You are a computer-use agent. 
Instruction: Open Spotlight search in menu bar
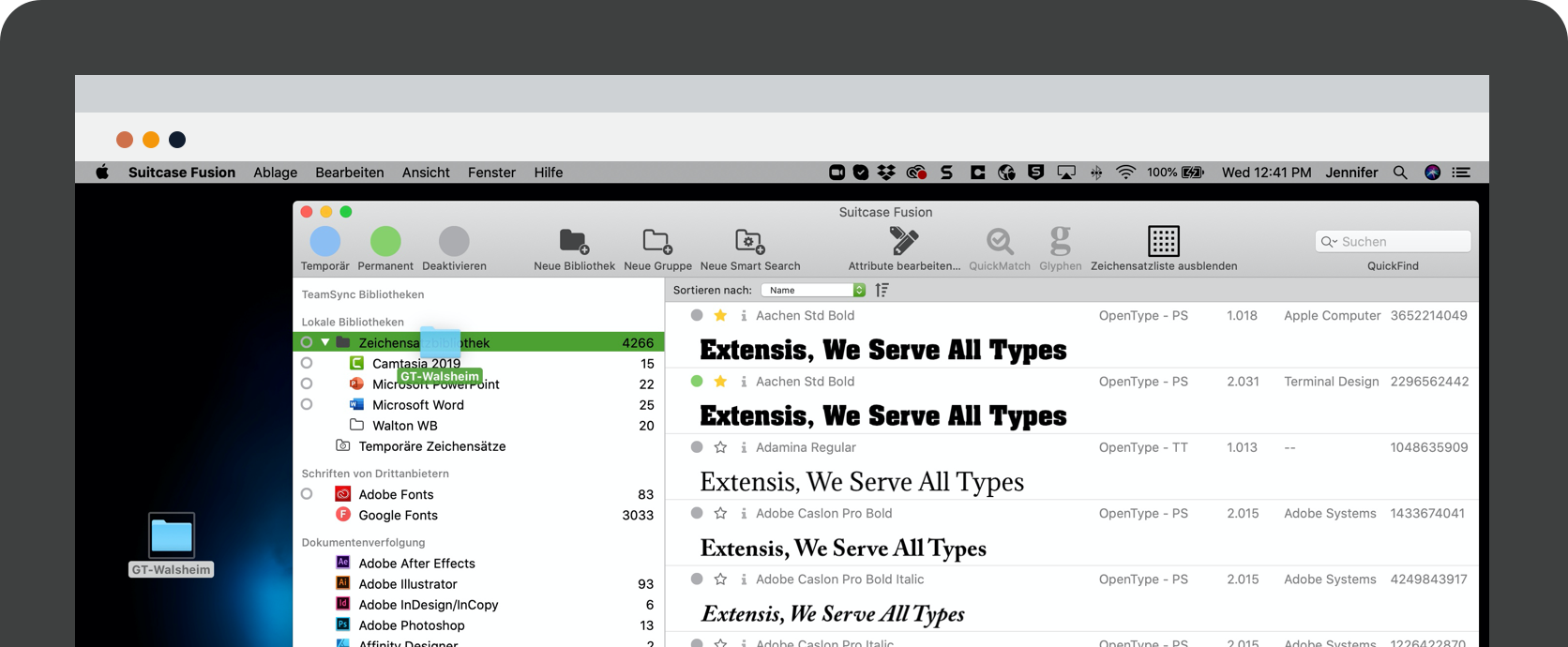[1400, 173]
